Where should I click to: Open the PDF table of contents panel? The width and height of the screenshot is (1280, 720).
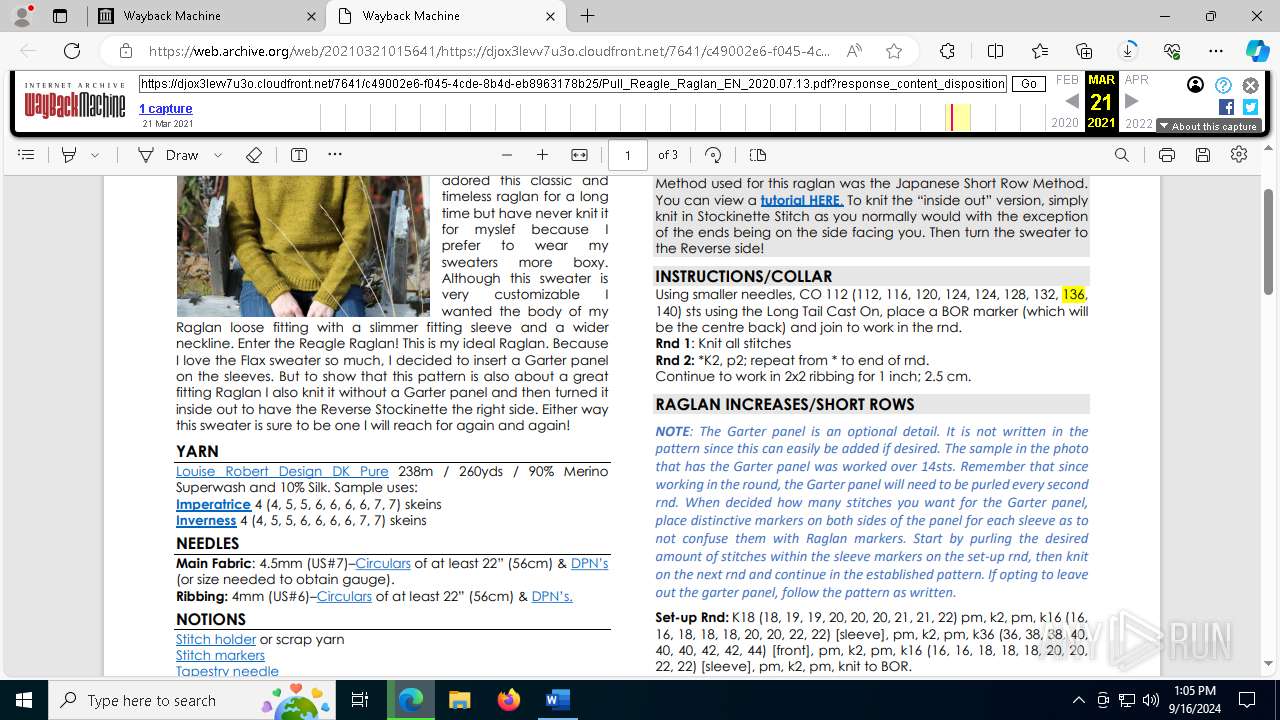point(26,155)
